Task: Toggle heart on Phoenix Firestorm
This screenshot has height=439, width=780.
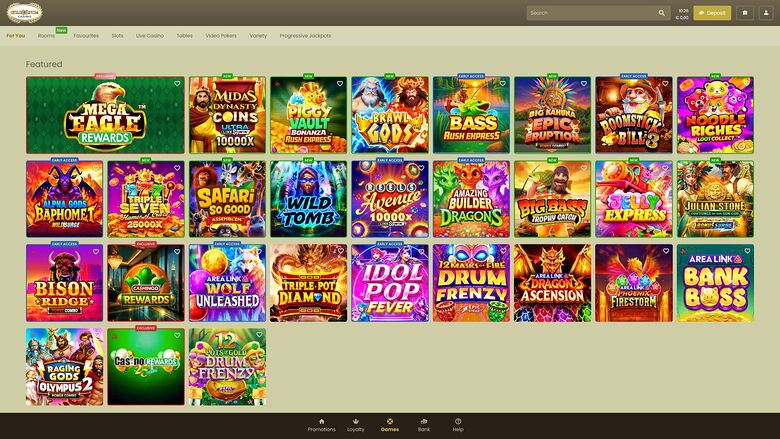Action: (x=666, y=251)
